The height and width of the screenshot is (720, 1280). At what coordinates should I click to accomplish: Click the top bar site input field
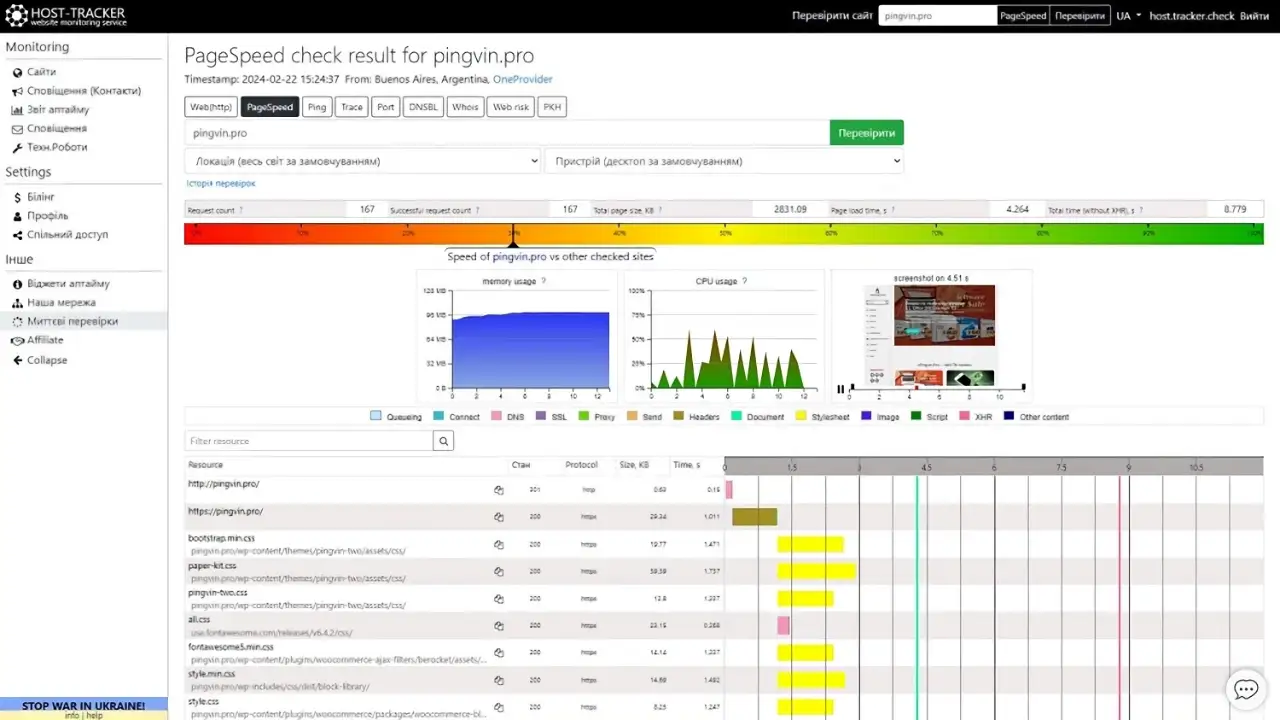click(937, 16)
